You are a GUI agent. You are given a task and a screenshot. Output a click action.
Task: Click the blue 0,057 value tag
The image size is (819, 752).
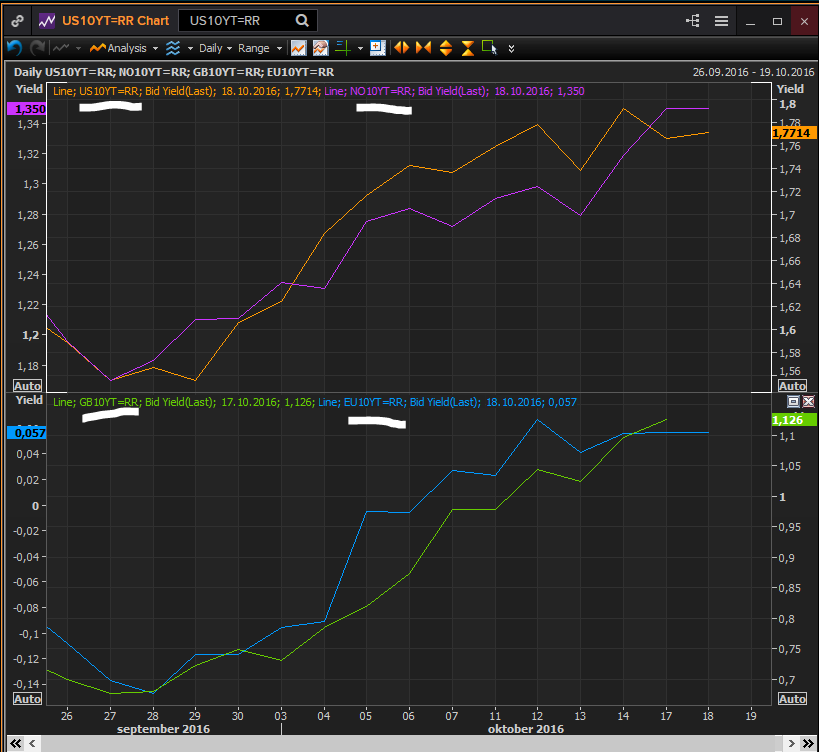26,433
